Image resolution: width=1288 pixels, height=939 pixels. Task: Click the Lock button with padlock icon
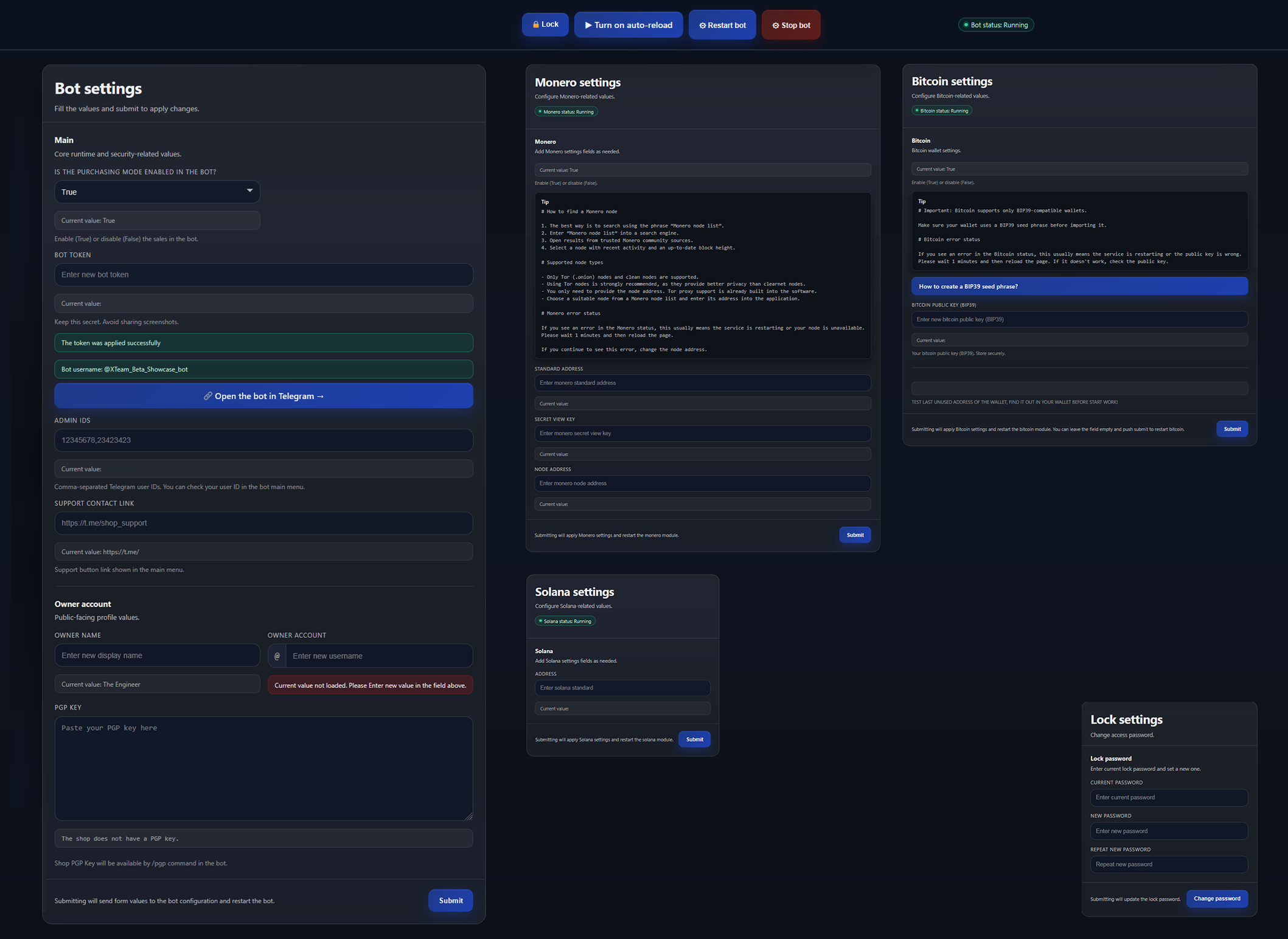coord(545,24)
